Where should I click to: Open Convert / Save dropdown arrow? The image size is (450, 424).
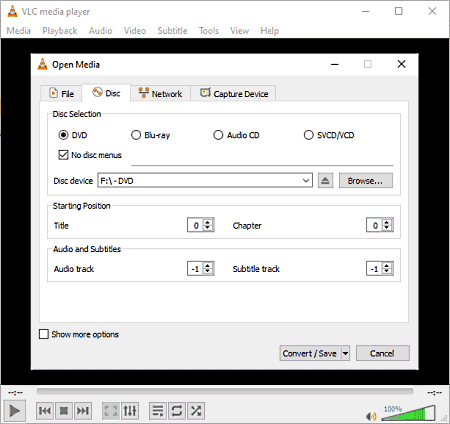346,353
